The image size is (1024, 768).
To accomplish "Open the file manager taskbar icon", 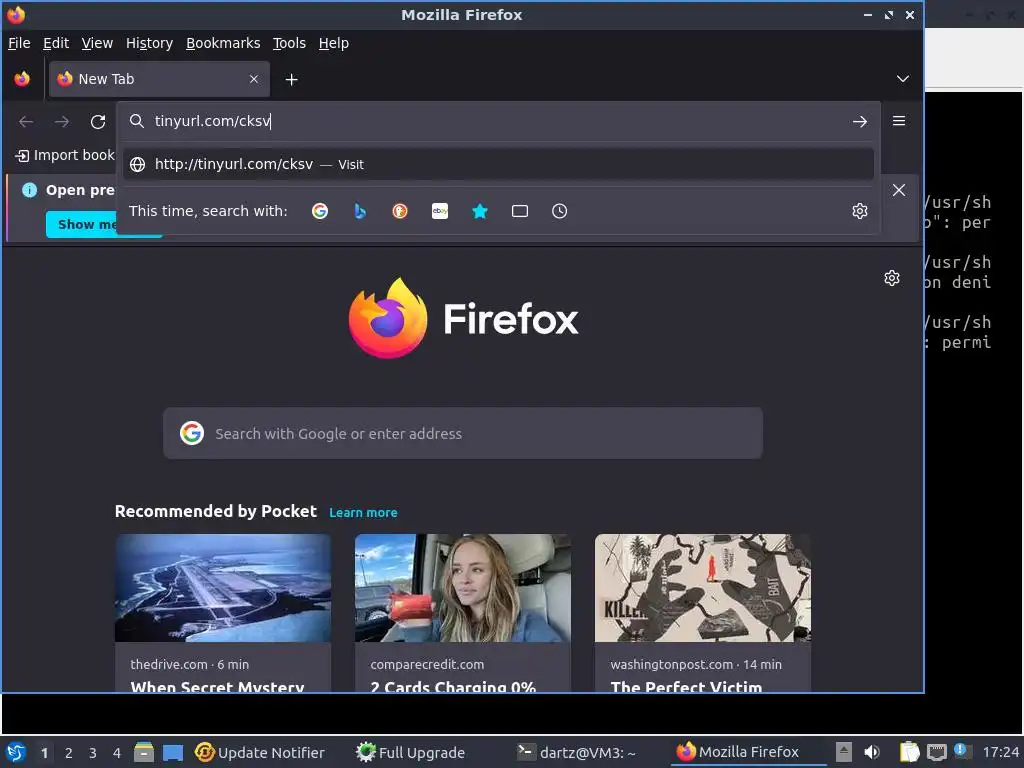I will (144, 752).
